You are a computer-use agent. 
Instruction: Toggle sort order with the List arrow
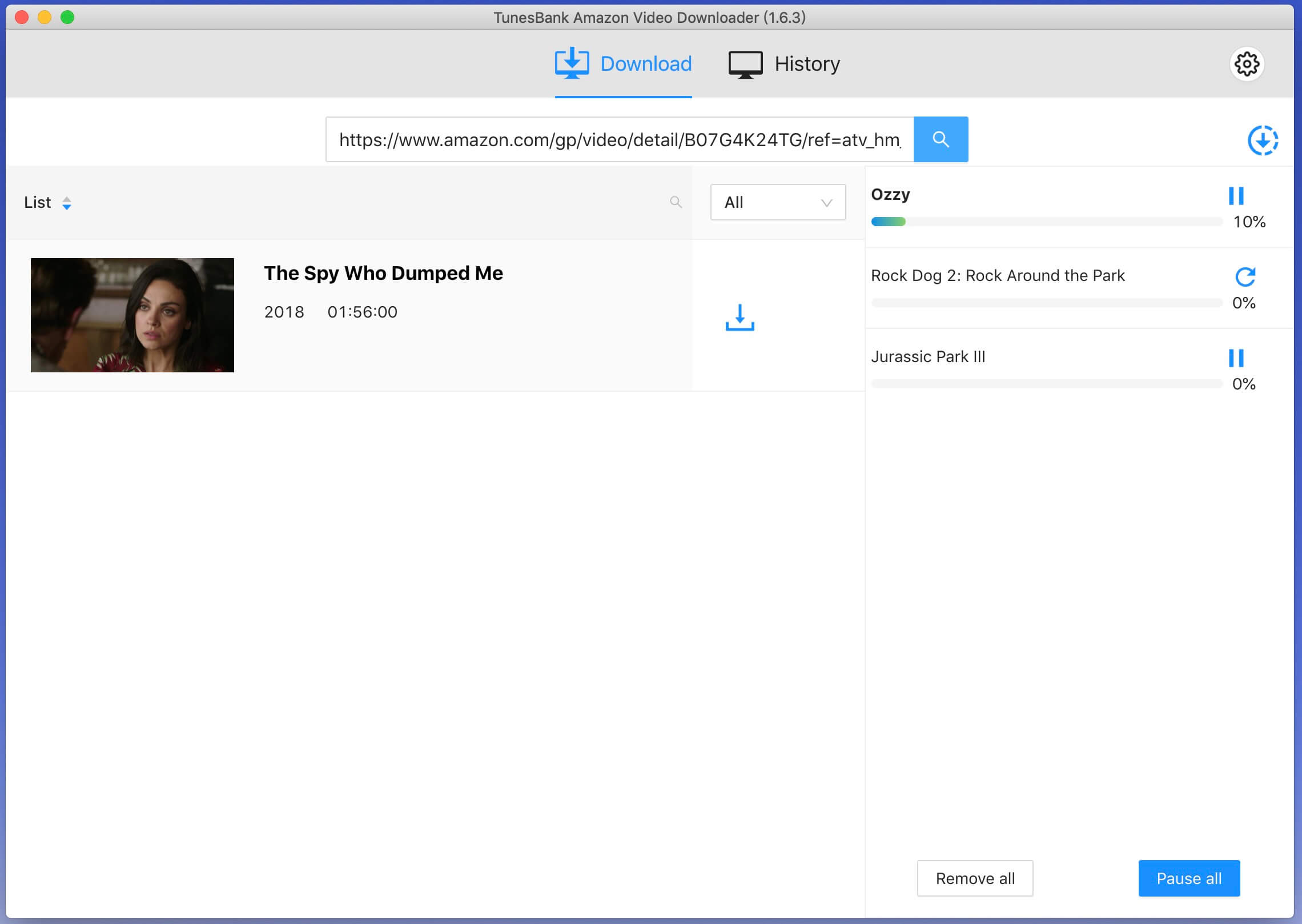(x=66, y=203)
